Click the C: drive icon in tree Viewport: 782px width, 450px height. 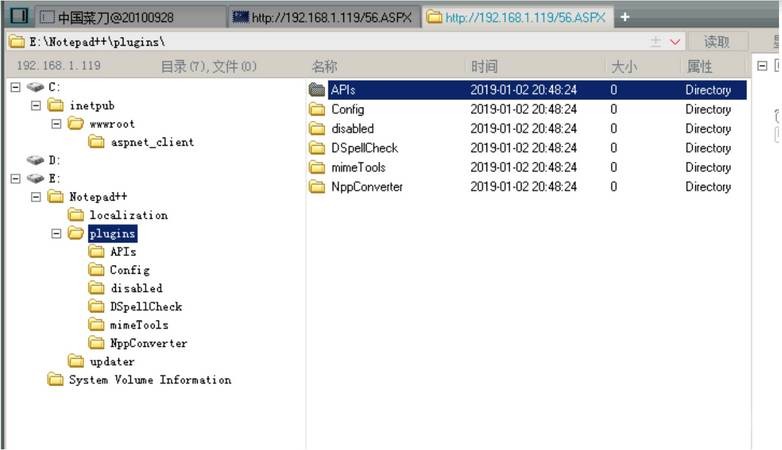tap(35, 88)
